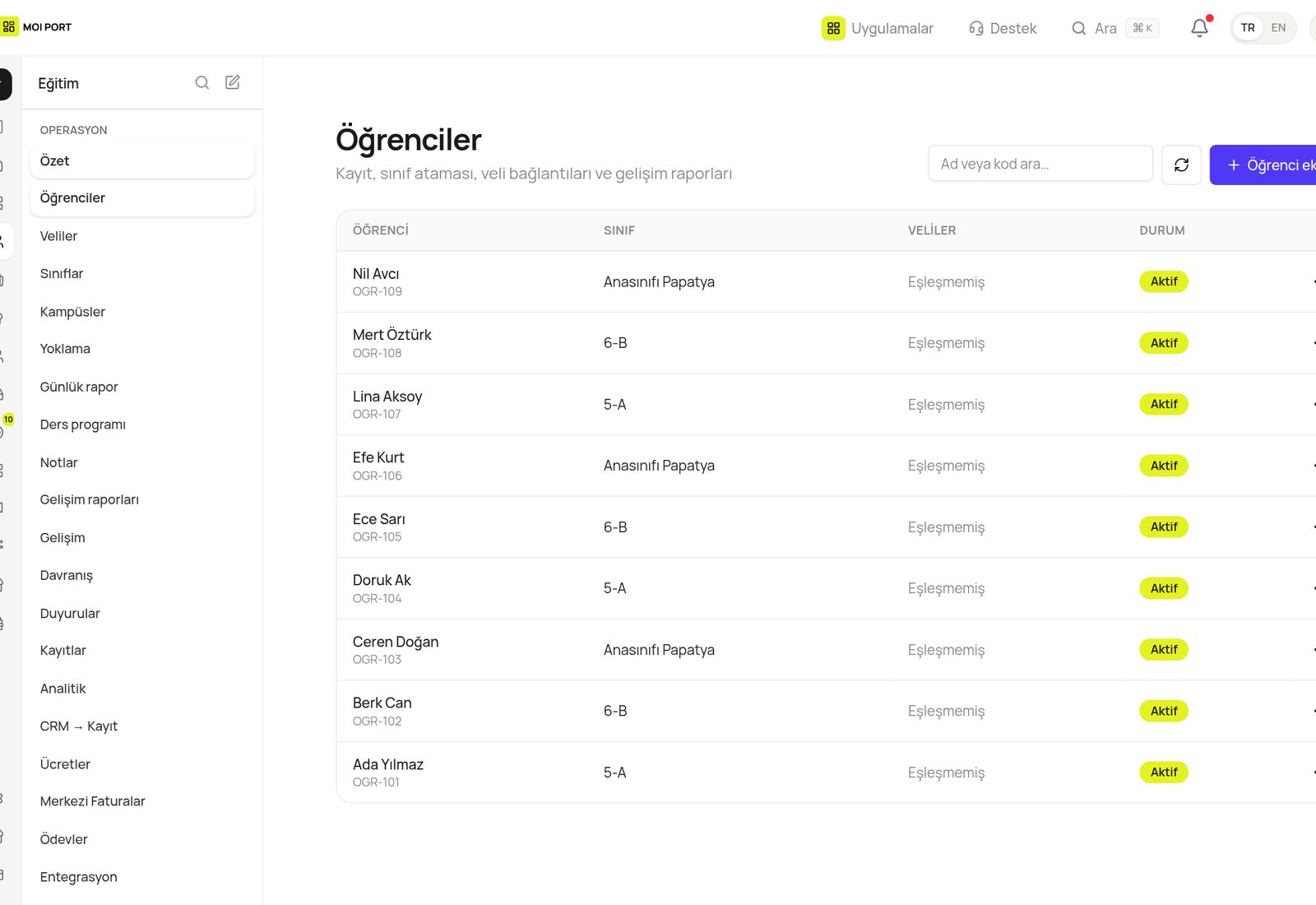This screenshot has width=1316, height=905.
Task: Focus the Ad veya kod ara field
Action: (1040, 164)
